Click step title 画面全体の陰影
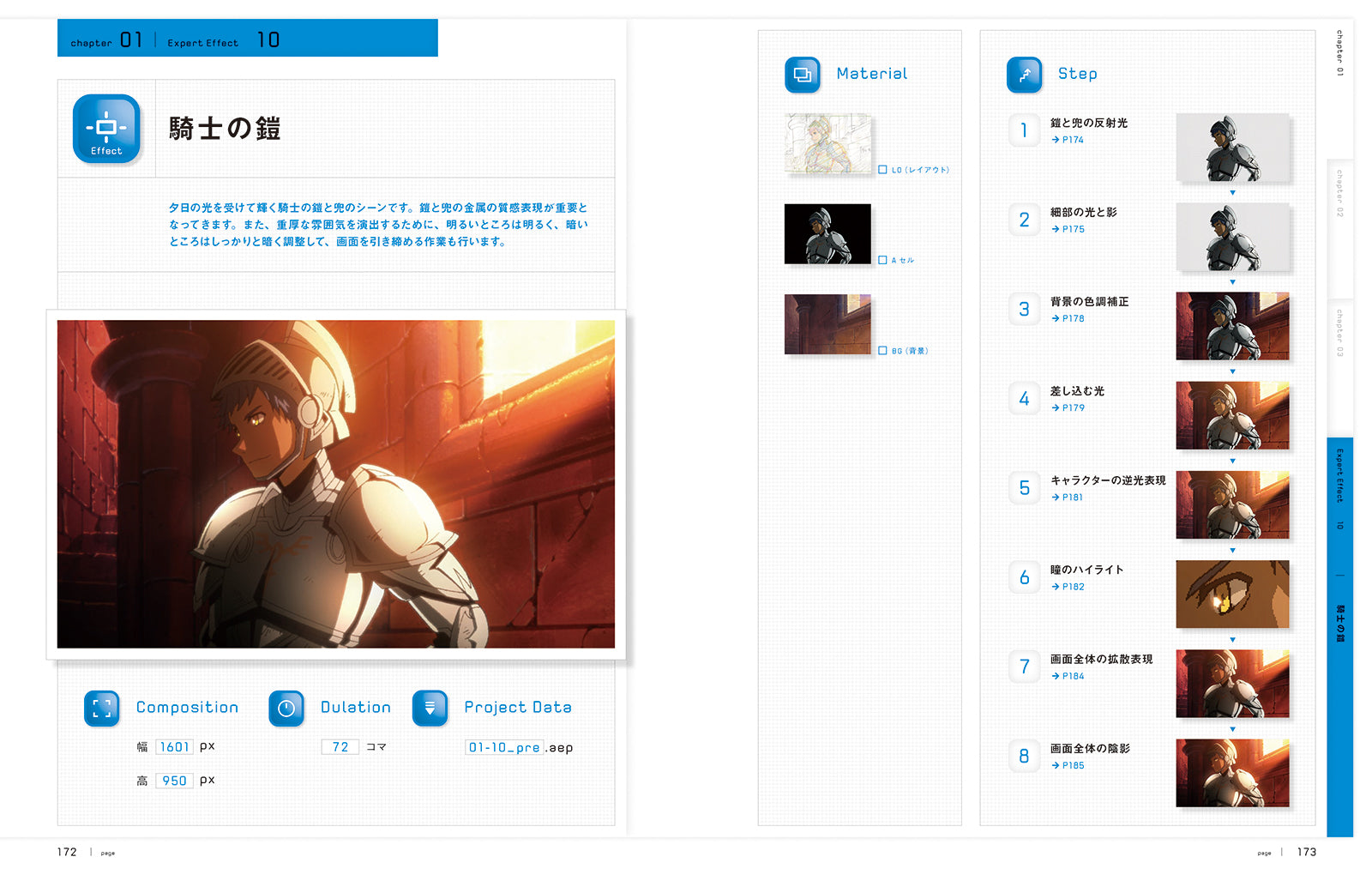1372x875 pixels. [1090, 748]
